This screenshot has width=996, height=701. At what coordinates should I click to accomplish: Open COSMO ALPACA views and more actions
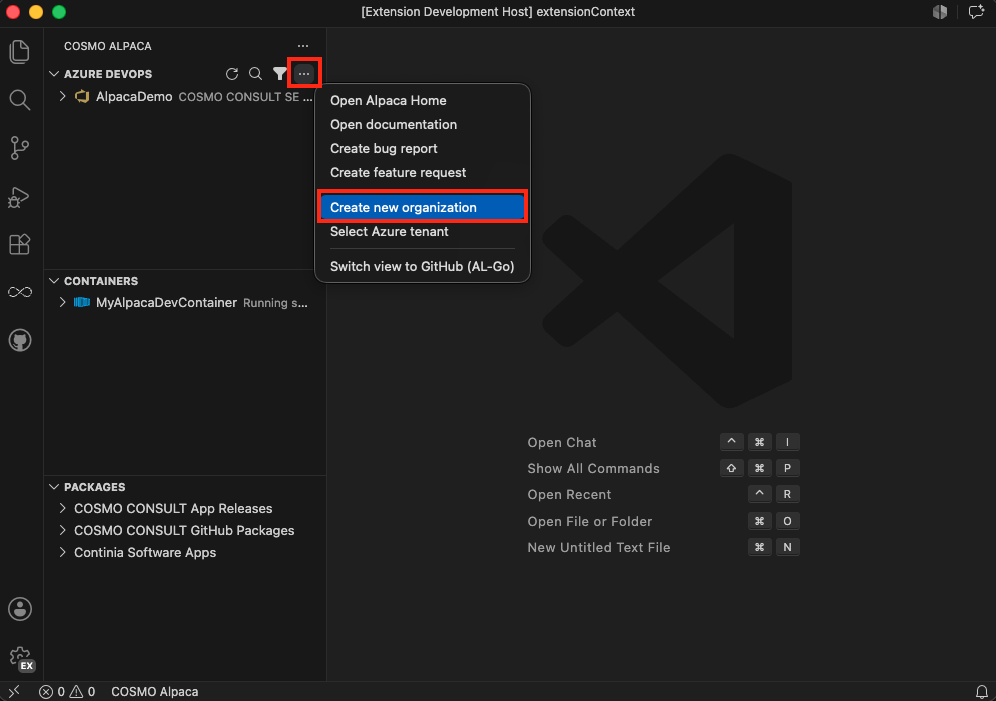point(303,46)
